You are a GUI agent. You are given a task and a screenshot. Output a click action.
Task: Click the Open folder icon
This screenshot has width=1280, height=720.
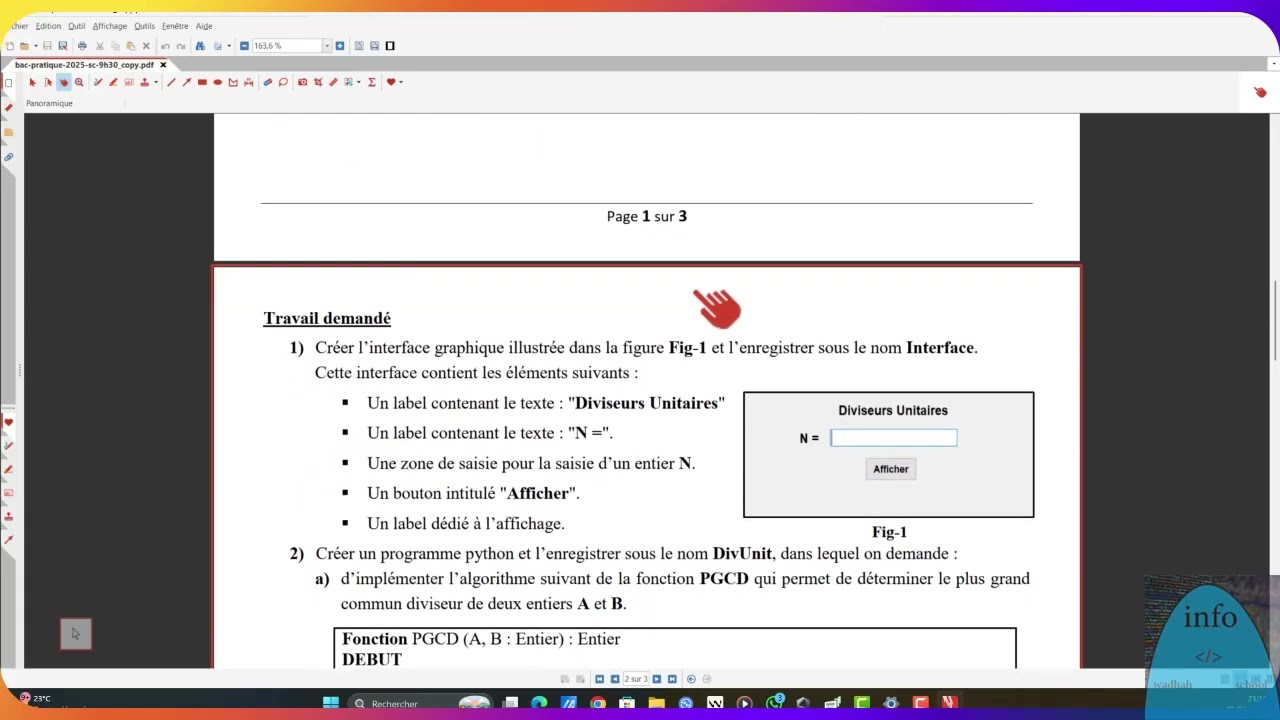[24, 46]
